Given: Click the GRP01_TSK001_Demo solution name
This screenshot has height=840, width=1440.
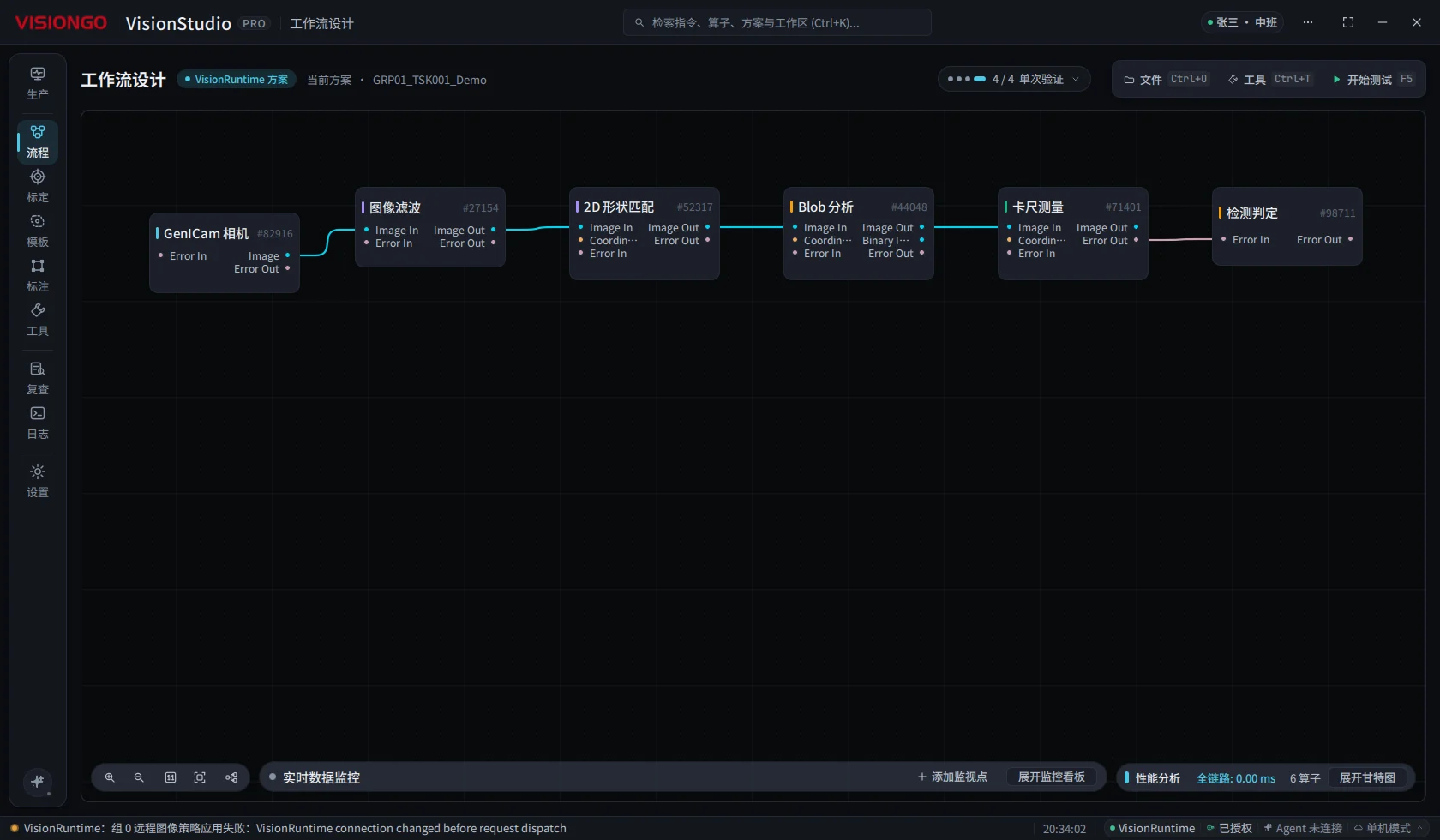Looking at the screenshot, I should click(x=429, y=80).
